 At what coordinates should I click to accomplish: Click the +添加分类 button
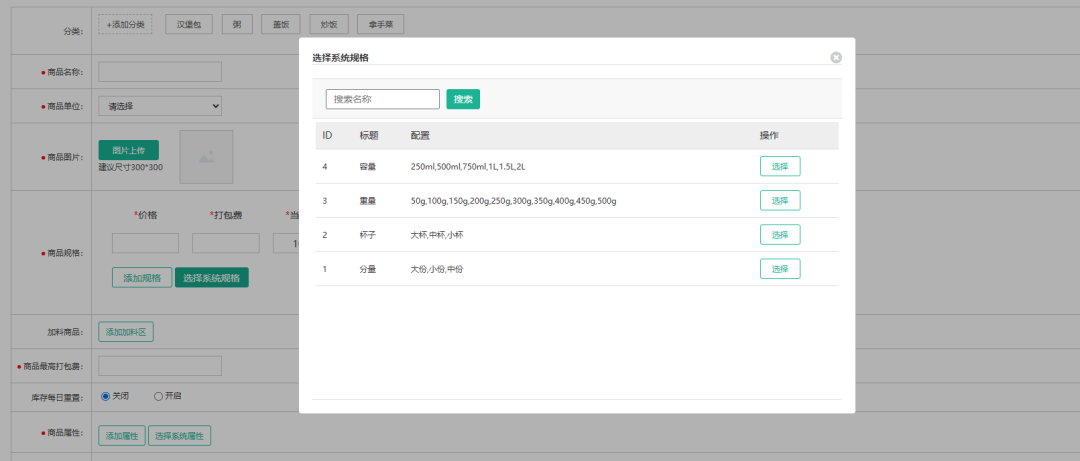125,24
